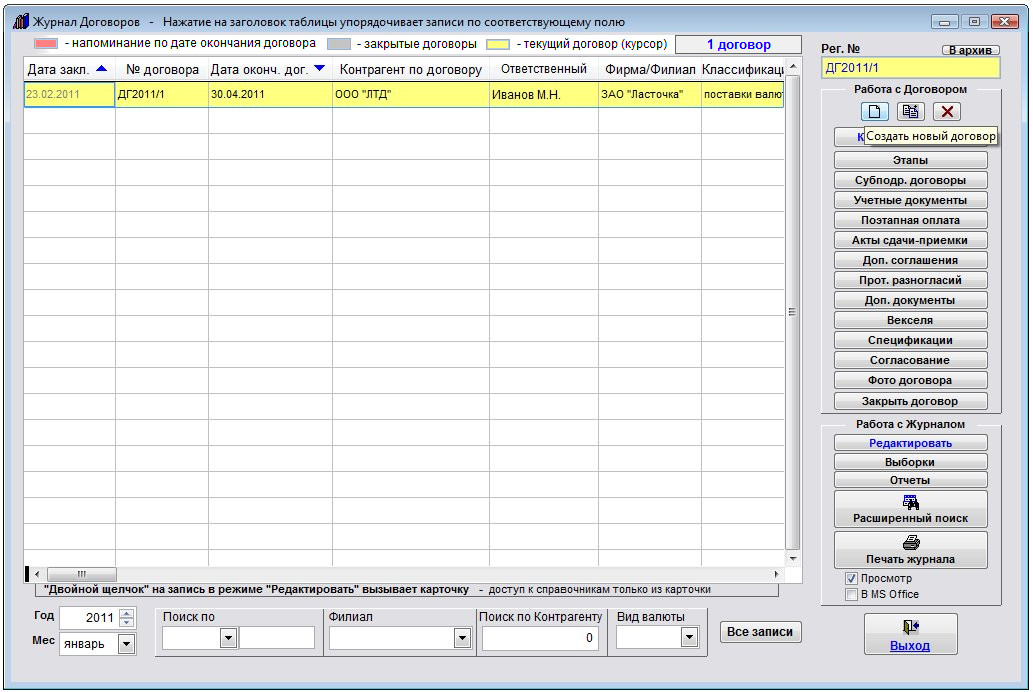Screen dimensions: 1033x692
Task: Sort by contract end date arrow
Action: click(318, 69)
